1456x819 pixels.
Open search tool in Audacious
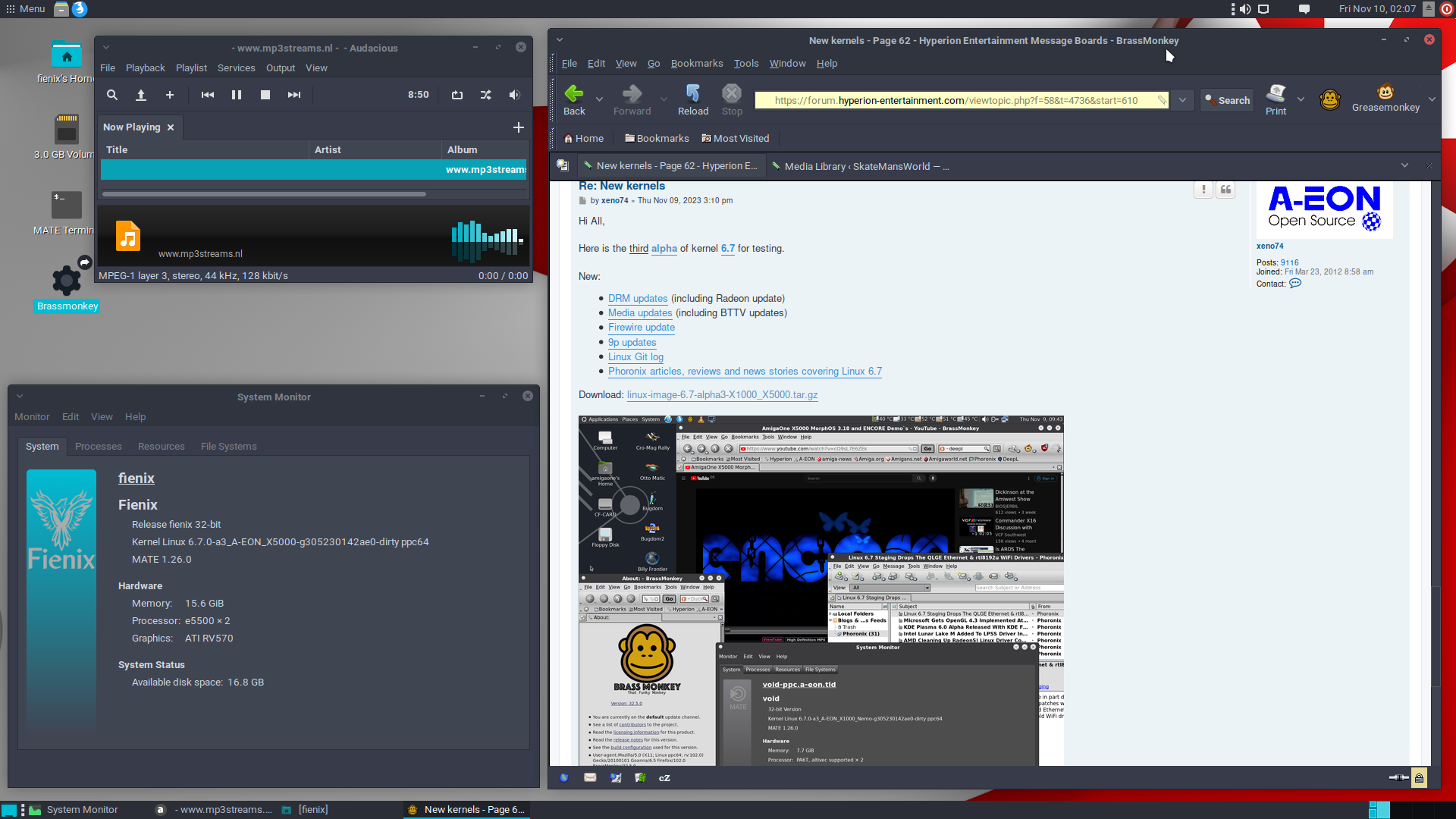[x=112, y=95]
